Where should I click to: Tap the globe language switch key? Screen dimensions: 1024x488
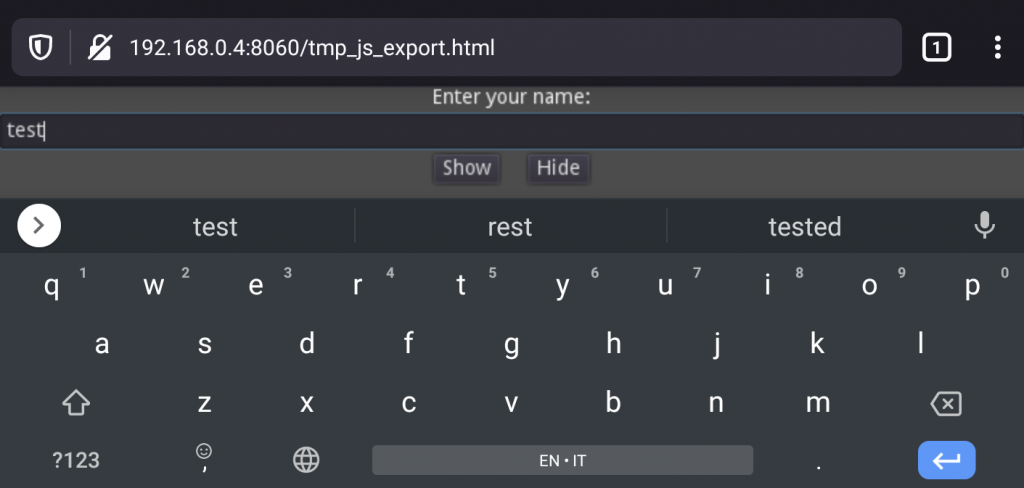click(306, 460)
